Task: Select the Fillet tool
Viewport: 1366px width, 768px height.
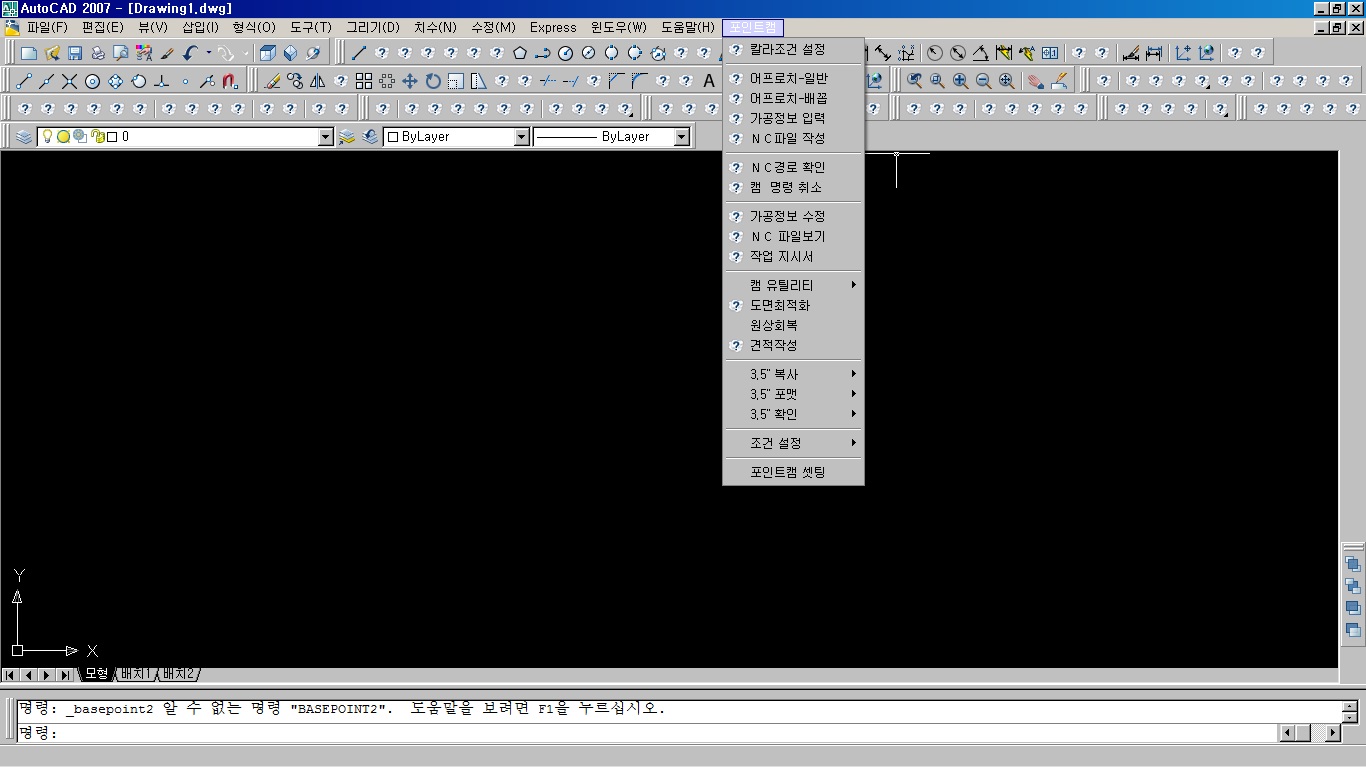Action: point(640,81)
